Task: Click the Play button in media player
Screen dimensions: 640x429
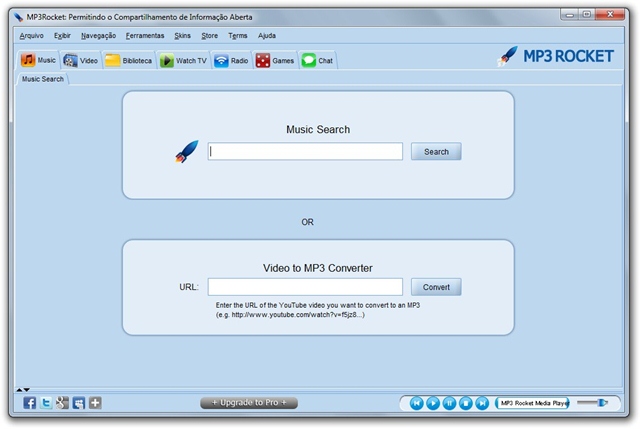Action: point(433,403)
